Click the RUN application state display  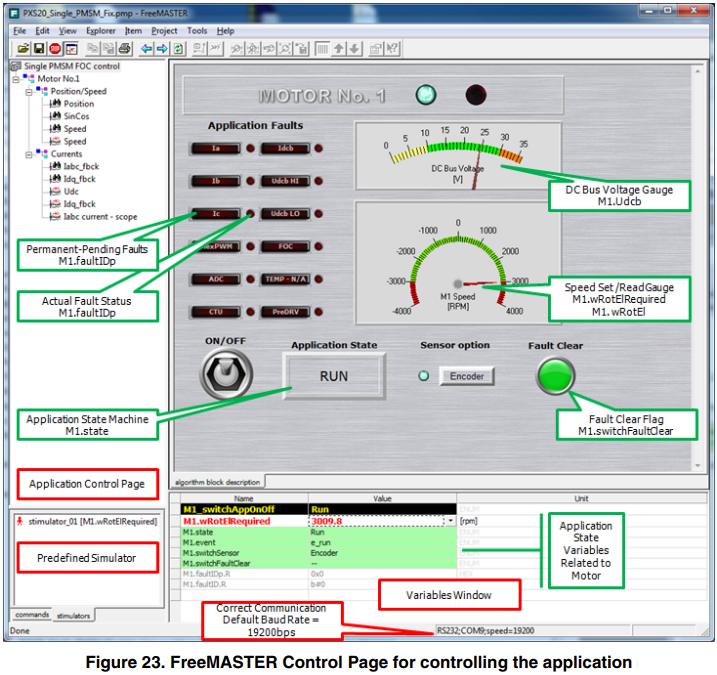(x=334, y=376)
